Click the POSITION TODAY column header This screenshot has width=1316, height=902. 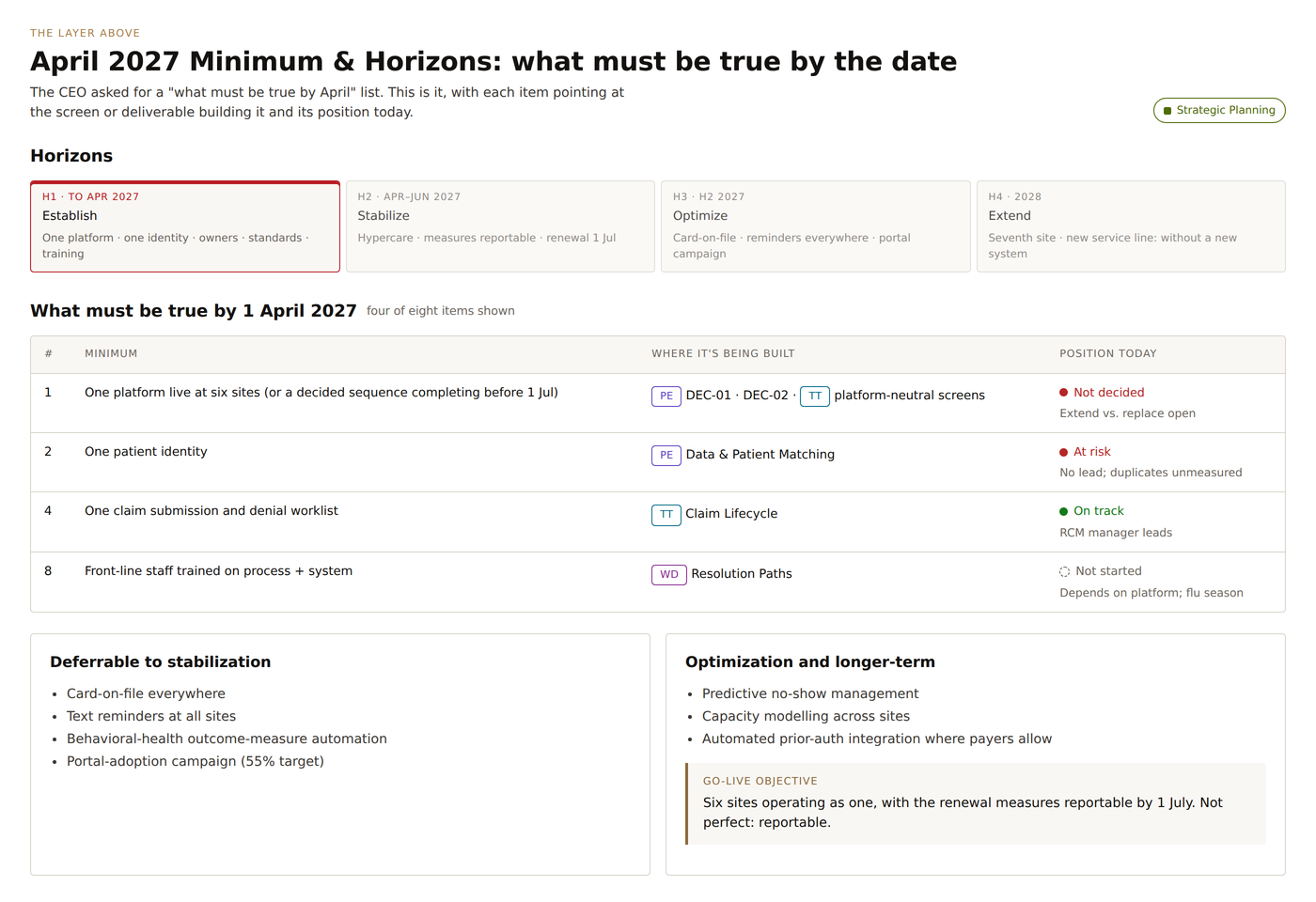pyautogui.click(x=1108, y=354)
